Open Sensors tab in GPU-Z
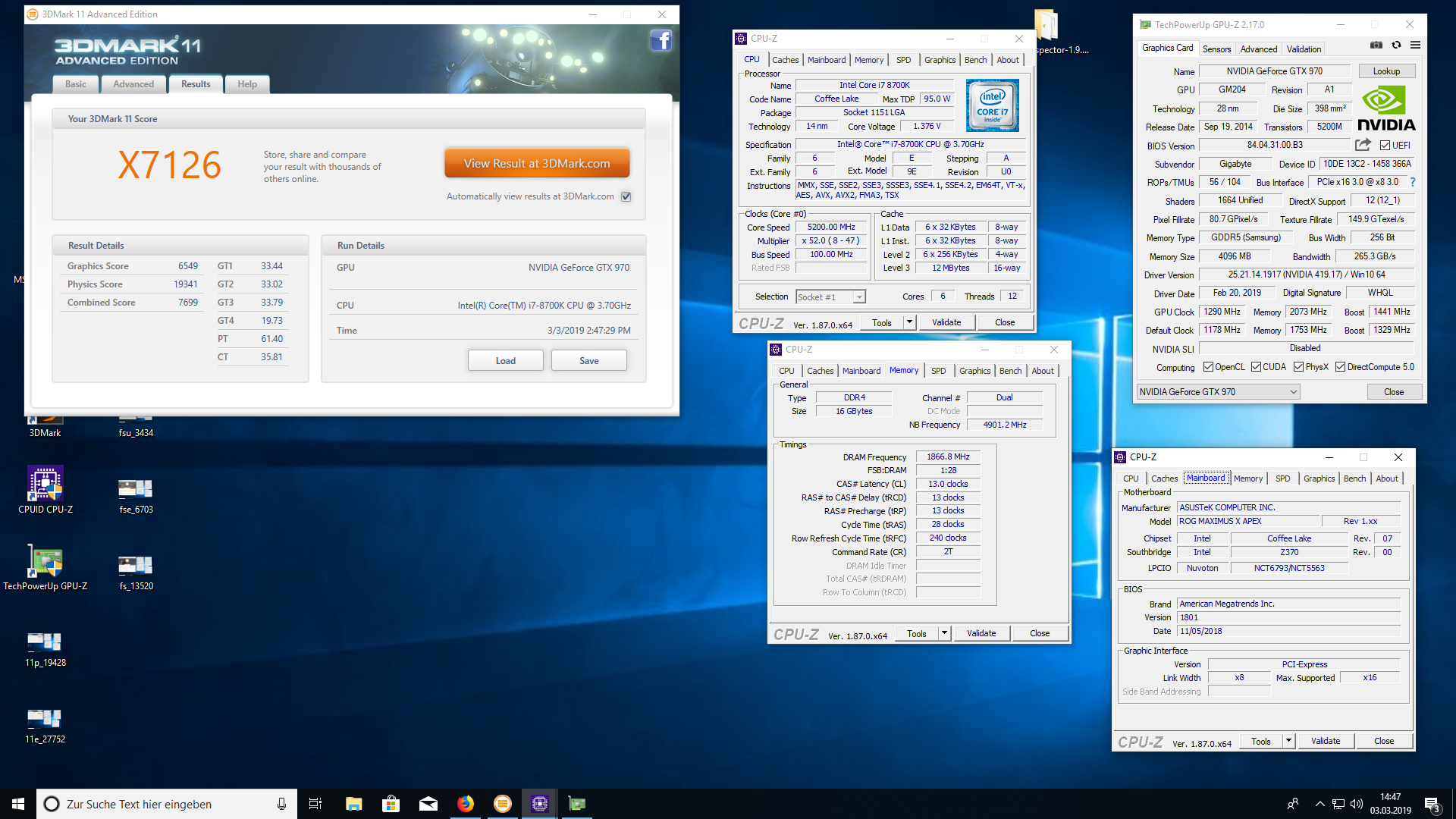Viewport: 1456px width, 819px height. 1216,49
